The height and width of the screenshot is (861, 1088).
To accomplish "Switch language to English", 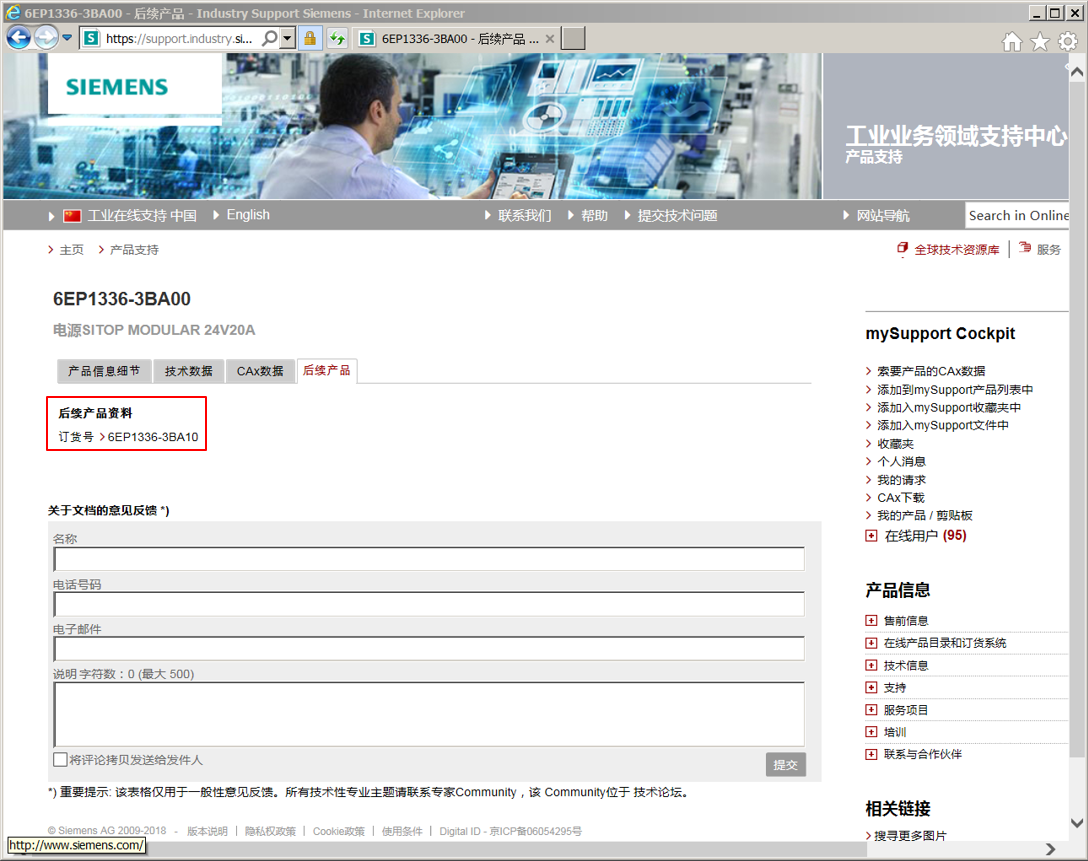I will click(248, 214).
